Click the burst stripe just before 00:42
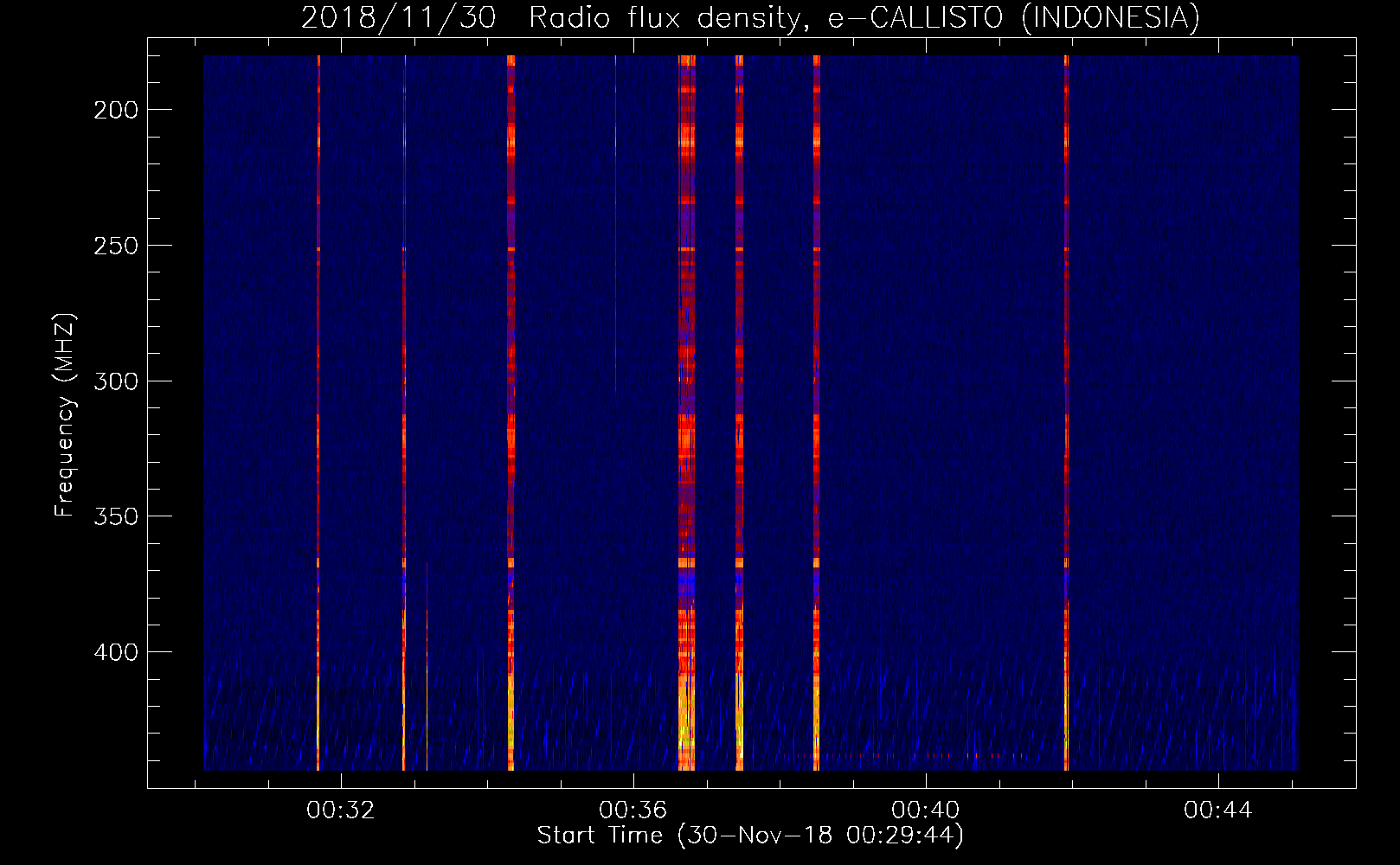This screenshot has height=865, width=1400. pos(1066,413)
